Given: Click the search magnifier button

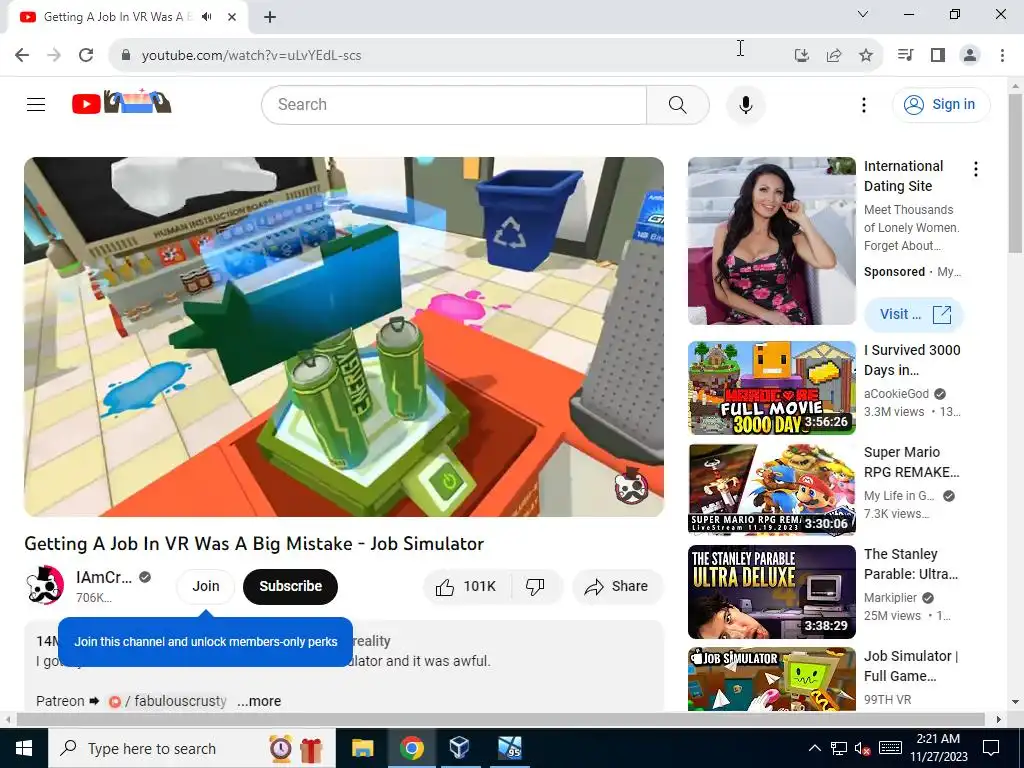Looking at the screenshot, I should click(x=677, y=104).
